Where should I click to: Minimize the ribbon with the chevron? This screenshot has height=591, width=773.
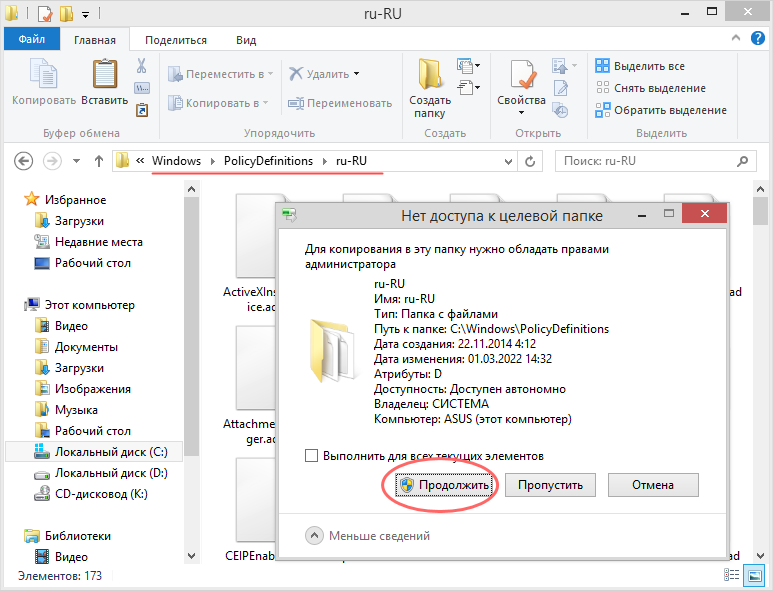tap(736, 37)
